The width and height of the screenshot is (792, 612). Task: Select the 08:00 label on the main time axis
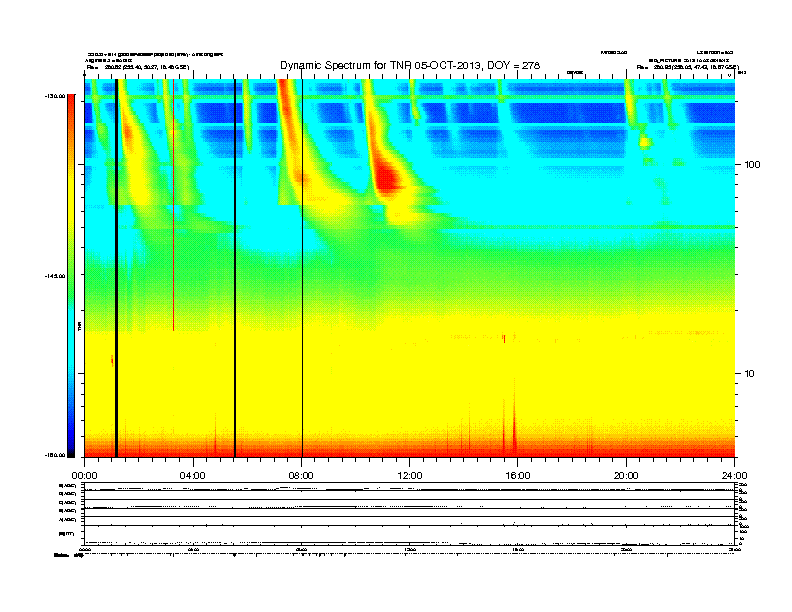pyautogui.click(x=301, y=476)
